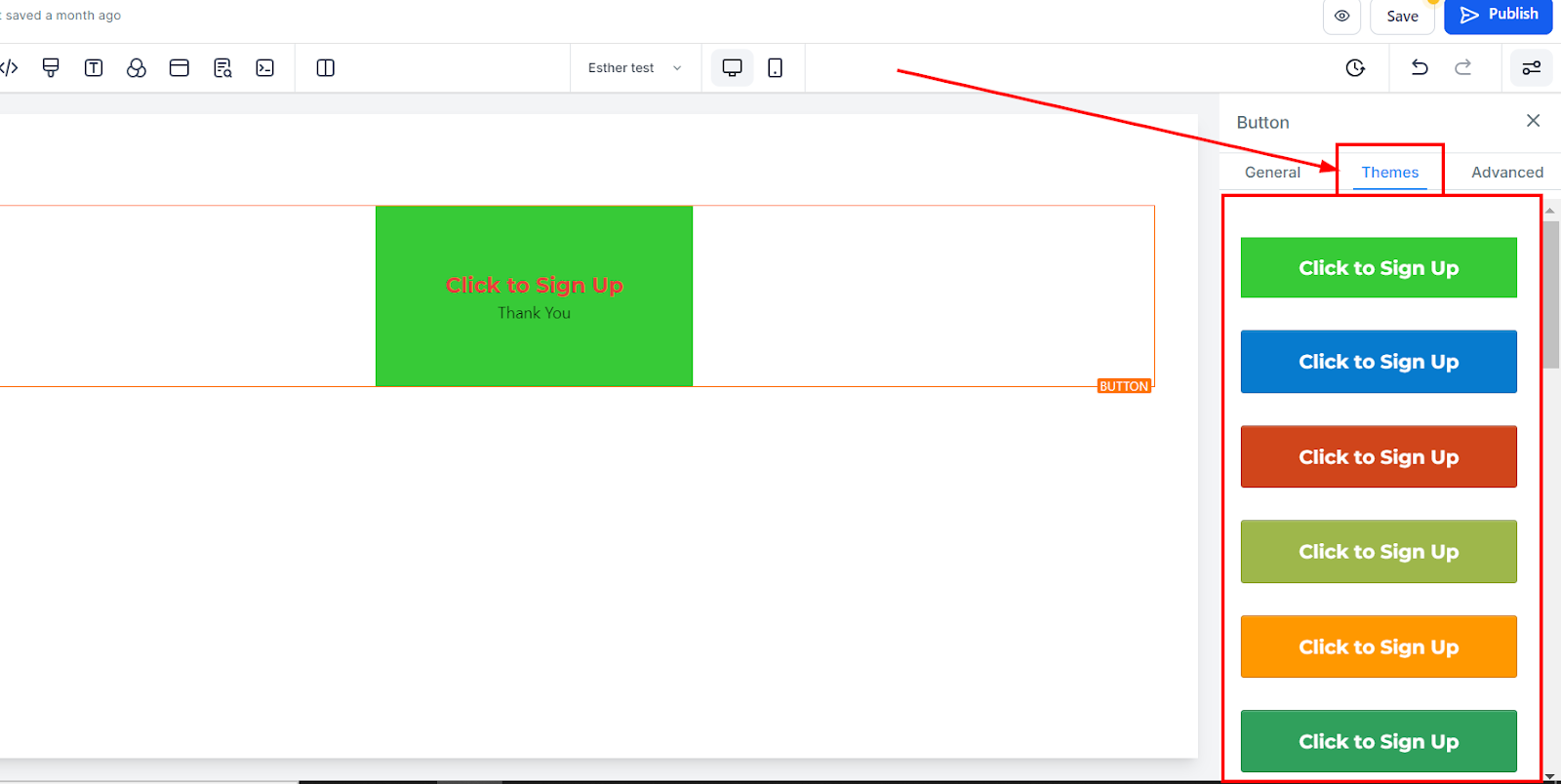Viewport: 1561px width, 784px height.
Task: Open version history clock icon
Action: pyautogui.click(x=1355, y=67)
